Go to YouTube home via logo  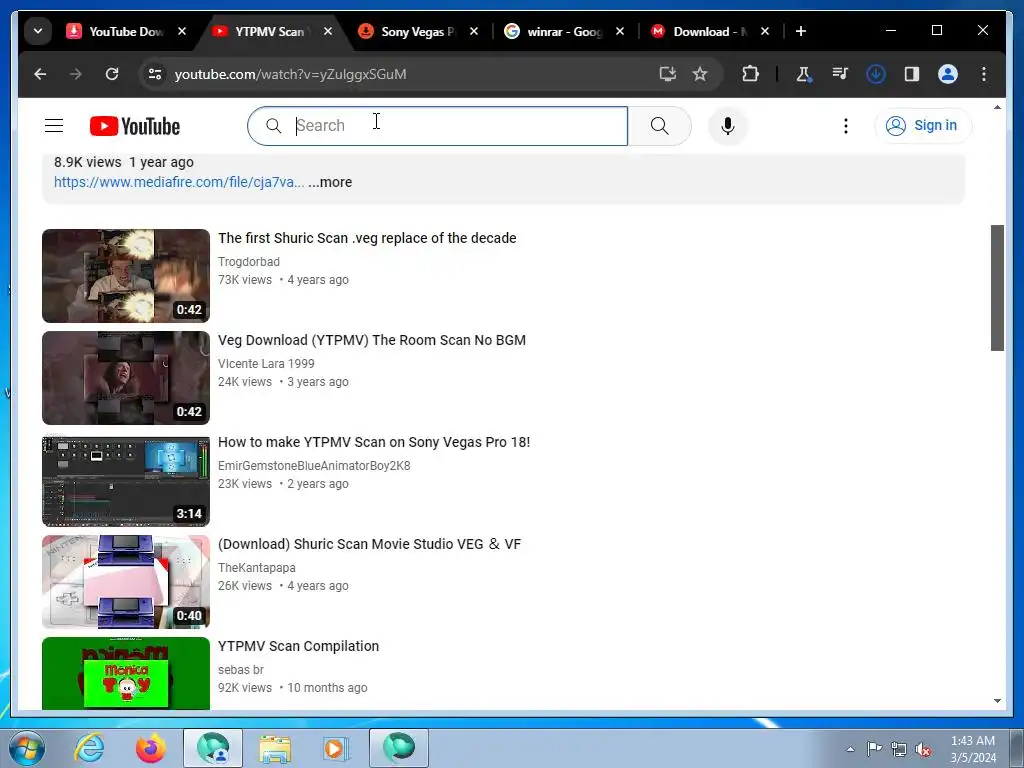[x=135, y=126]
